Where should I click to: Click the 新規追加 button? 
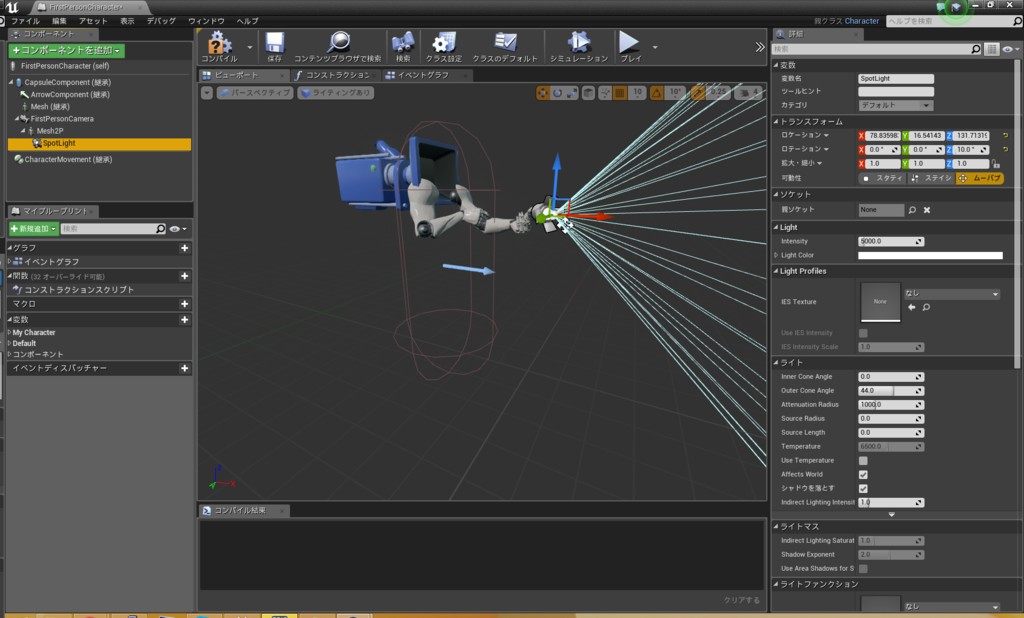(33, 229)
